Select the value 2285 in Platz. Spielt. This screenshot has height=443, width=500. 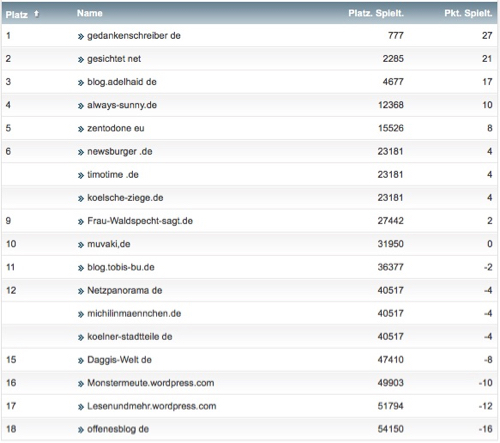point(393,59)
